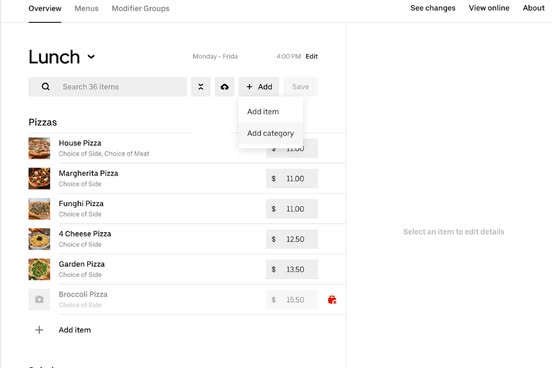
Task: Open the See changes link
Action: pos(433,8)
